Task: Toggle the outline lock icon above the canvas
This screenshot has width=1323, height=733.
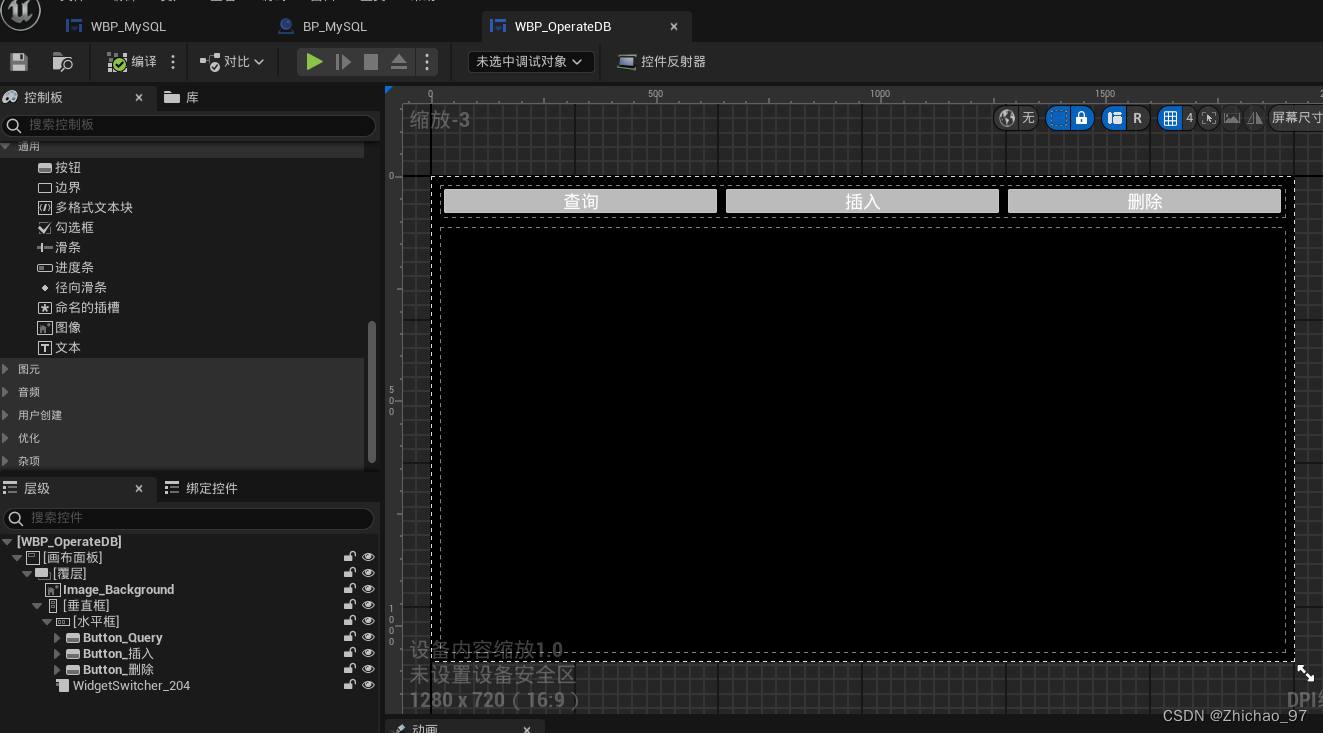Action: pos(1081,118)
